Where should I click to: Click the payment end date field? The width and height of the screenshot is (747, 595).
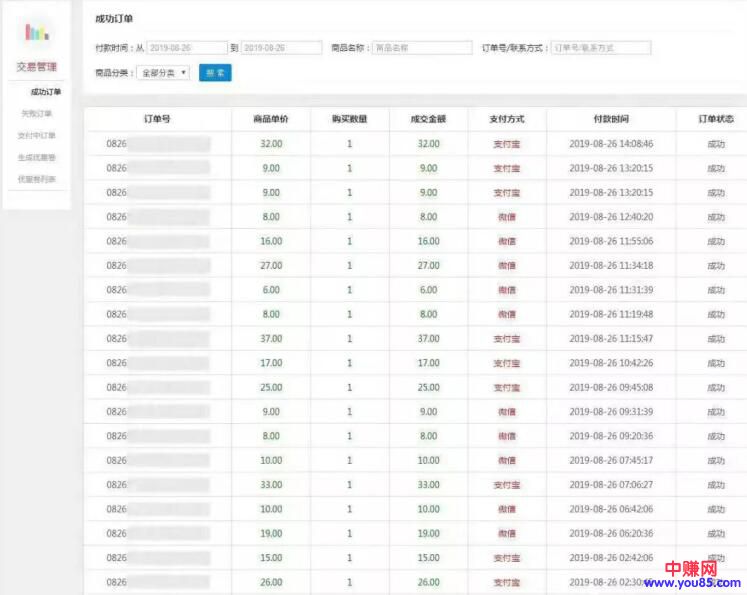coord(282,47)
